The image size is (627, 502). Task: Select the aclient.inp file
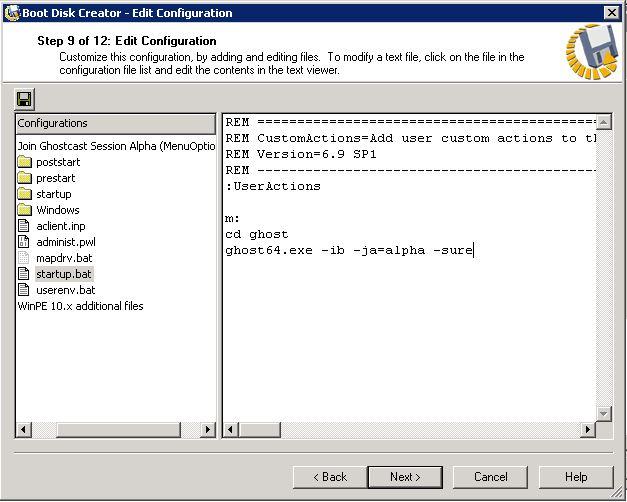[60, 226]
